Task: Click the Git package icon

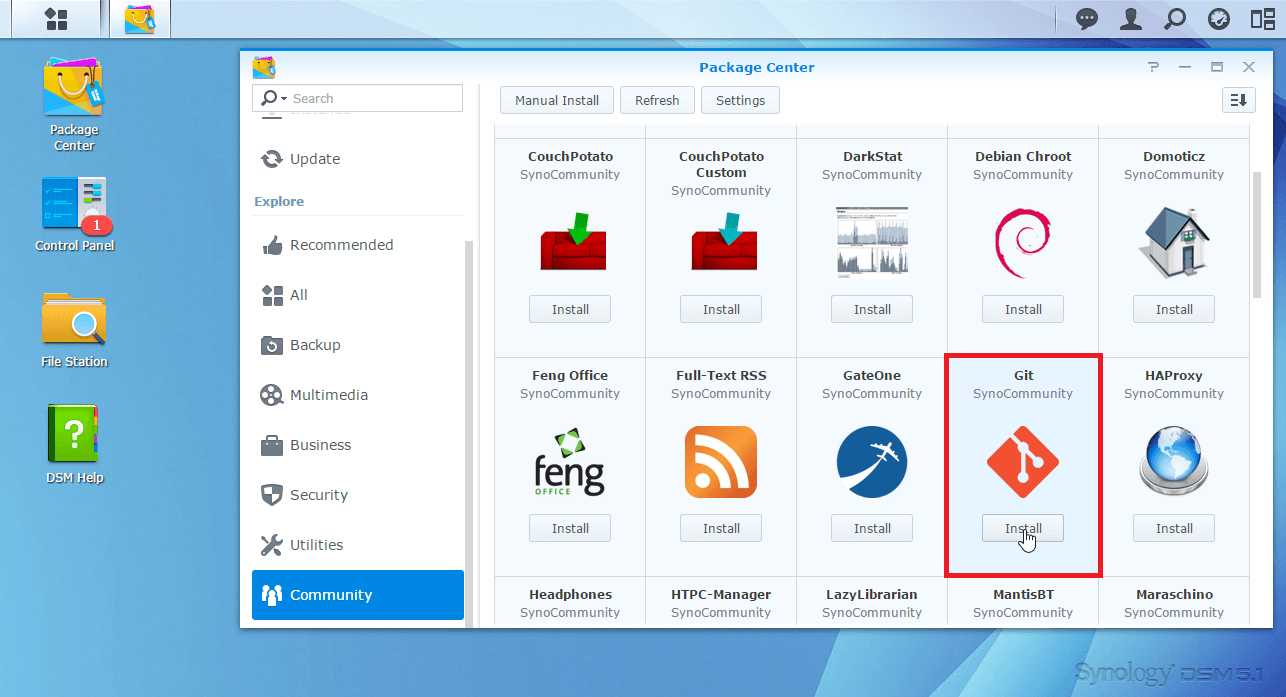Action: [1022, 462]
